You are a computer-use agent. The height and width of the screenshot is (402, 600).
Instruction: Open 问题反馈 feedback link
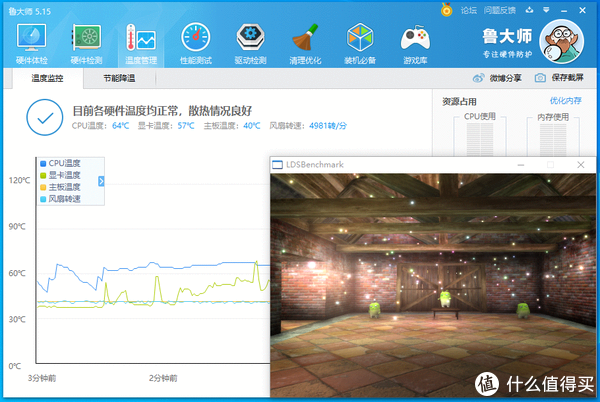click(x=499, y=10)
